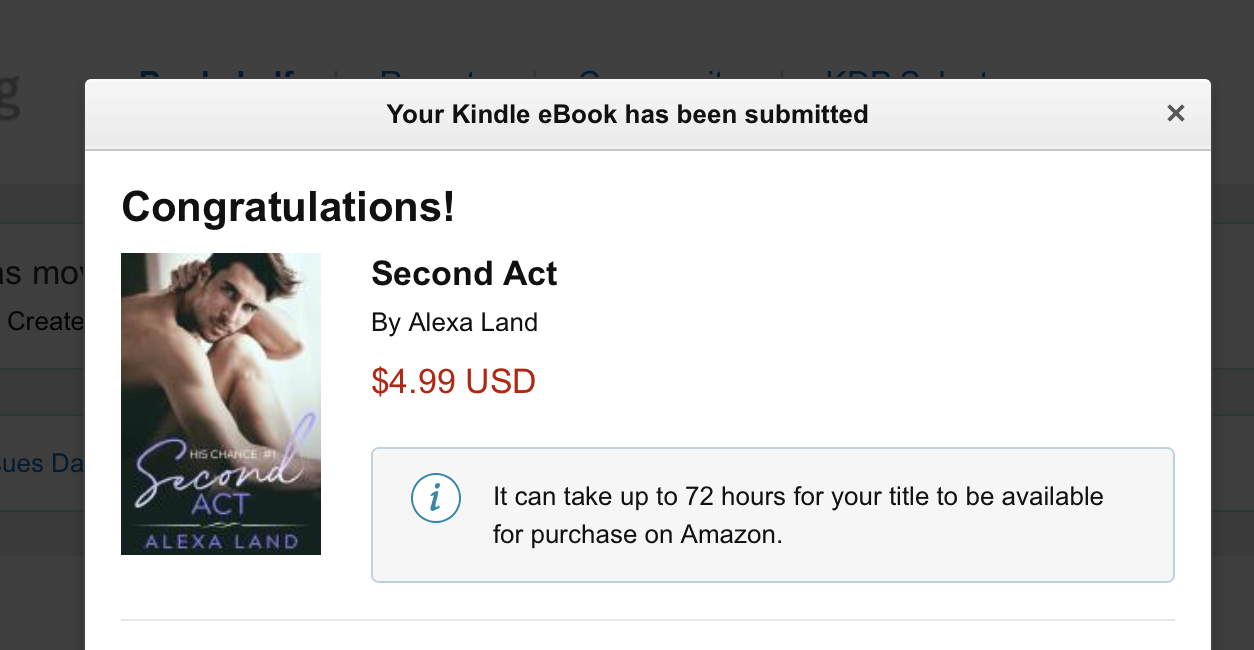Screen dimensions: 1254x650
Task: Click the partially hidden Create text
Action: click(x=45, y=321)
